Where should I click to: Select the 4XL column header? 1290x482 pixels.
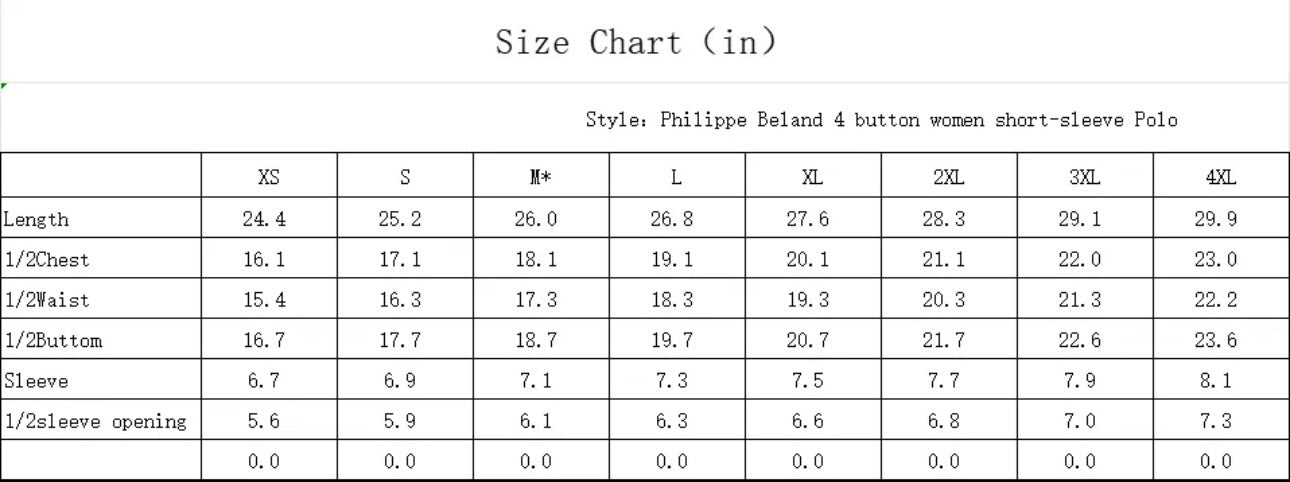point(1221,178)
